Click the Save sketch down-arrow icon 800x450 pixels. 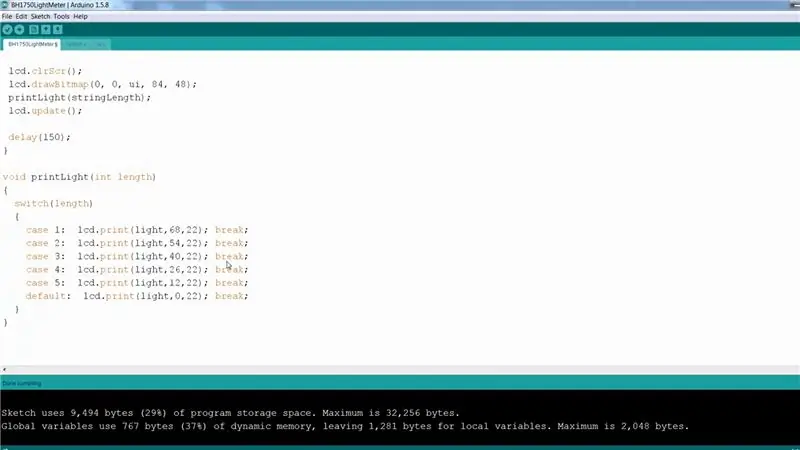click(x=58, y=30)
